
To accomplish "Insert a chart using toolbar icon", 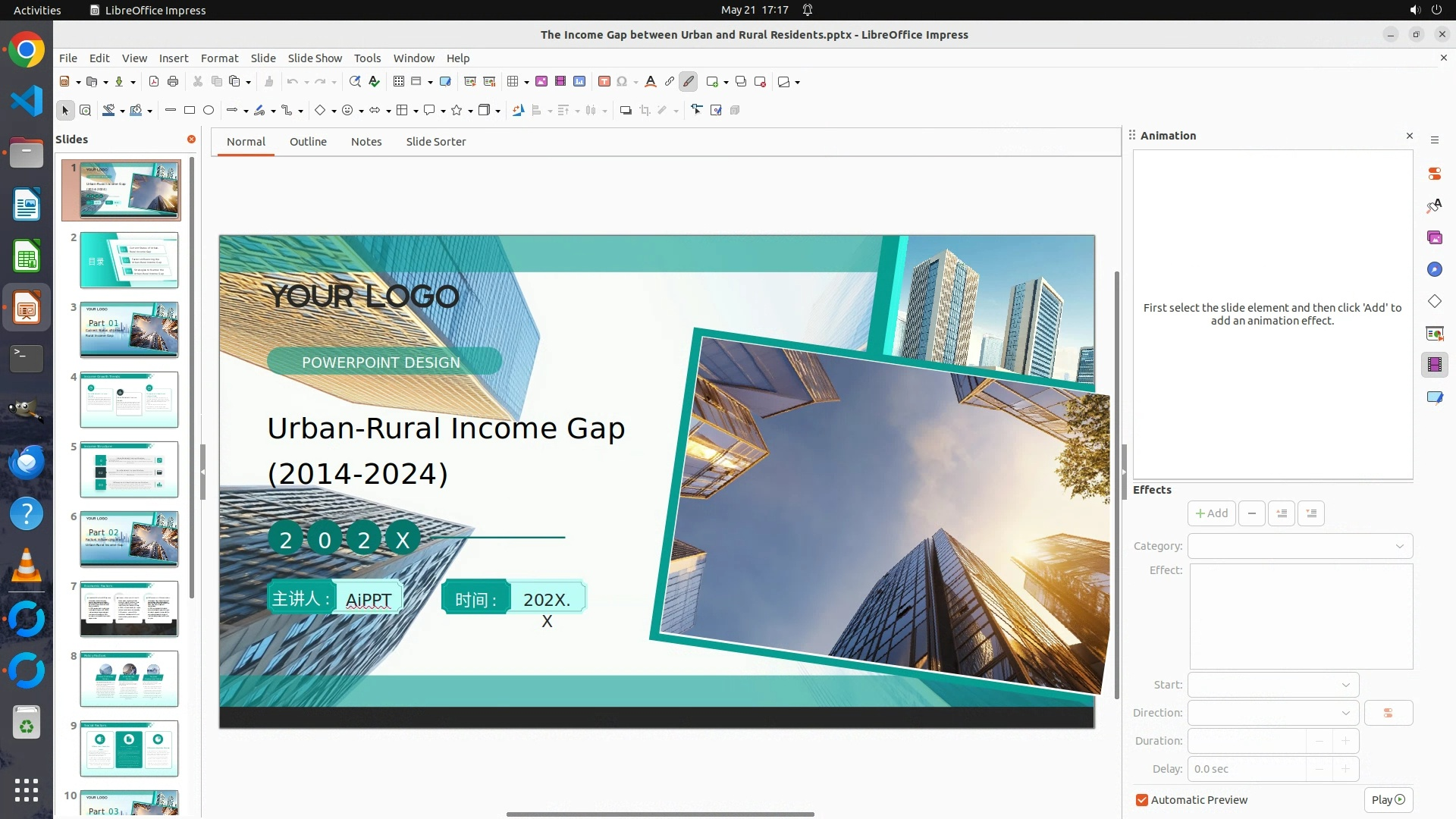I will click(x=579, y=82).
